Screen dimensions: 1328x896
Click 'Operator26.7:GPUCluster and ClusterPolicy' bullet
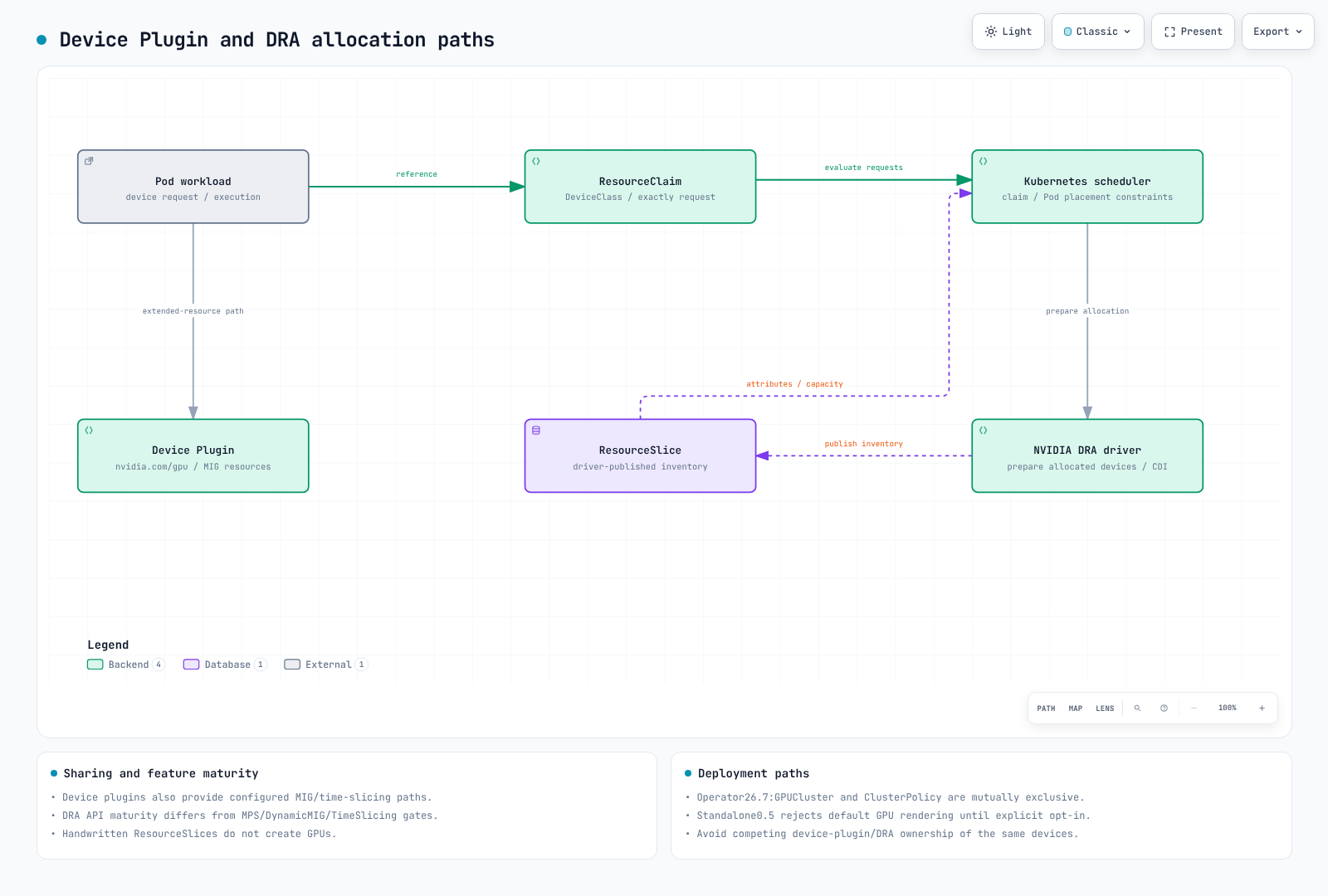[x=891, y=797]
